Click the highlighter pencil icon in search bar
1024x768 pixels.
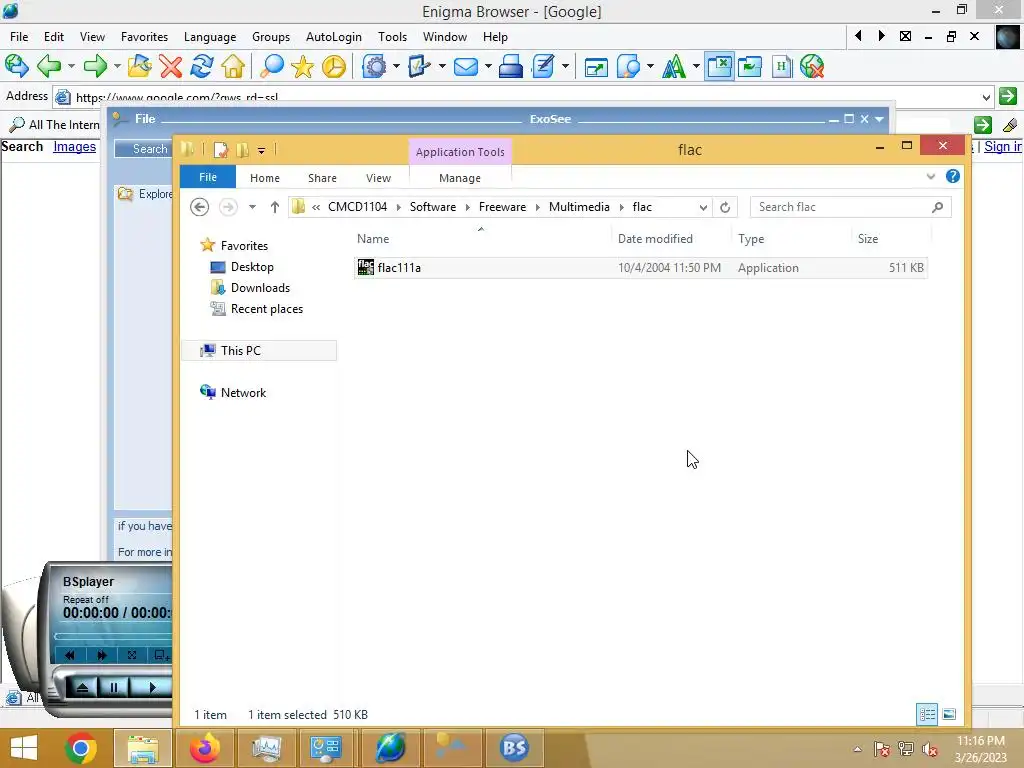pyautogui.click(x=1010, y=124)
